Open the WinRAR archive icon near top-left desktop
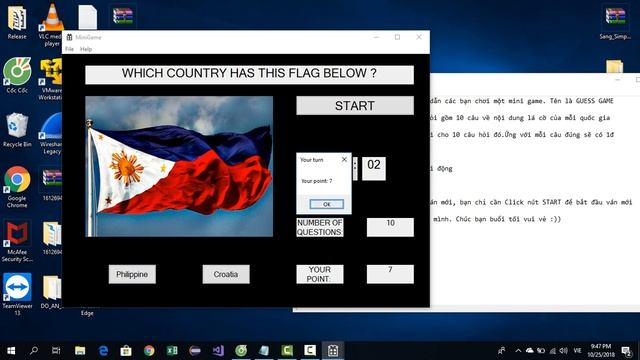Viewport: 640px width, 360px height. tap(123, 16)
